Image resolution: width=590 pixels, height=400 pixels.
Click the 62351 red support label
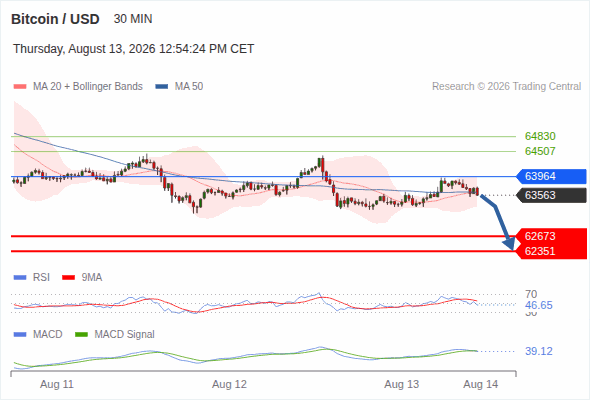tap(551, 251)
